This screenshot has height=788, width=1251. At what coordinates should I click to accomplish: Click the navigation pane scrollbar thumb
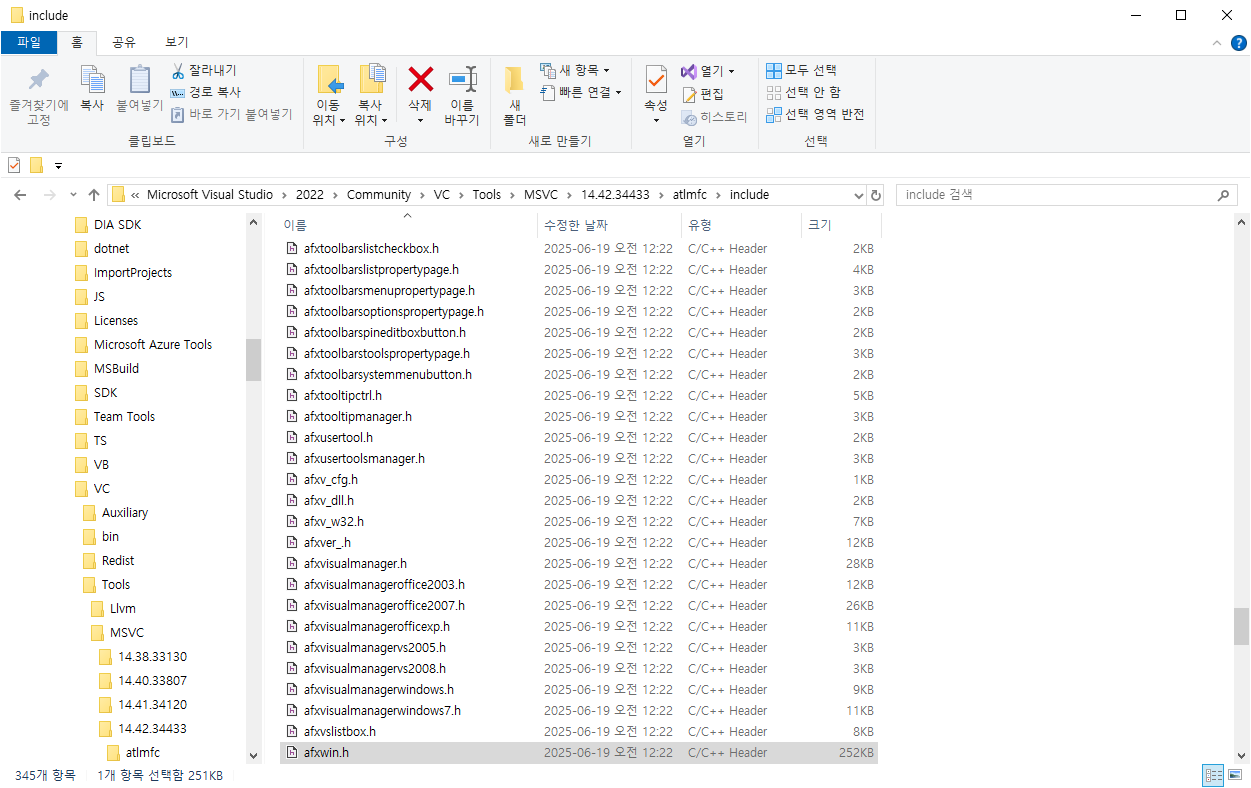(253, 360)
